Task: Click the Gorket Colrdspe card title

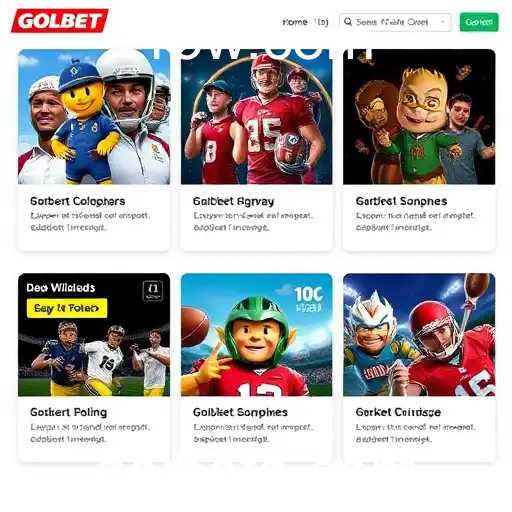Action: point(398,412)
